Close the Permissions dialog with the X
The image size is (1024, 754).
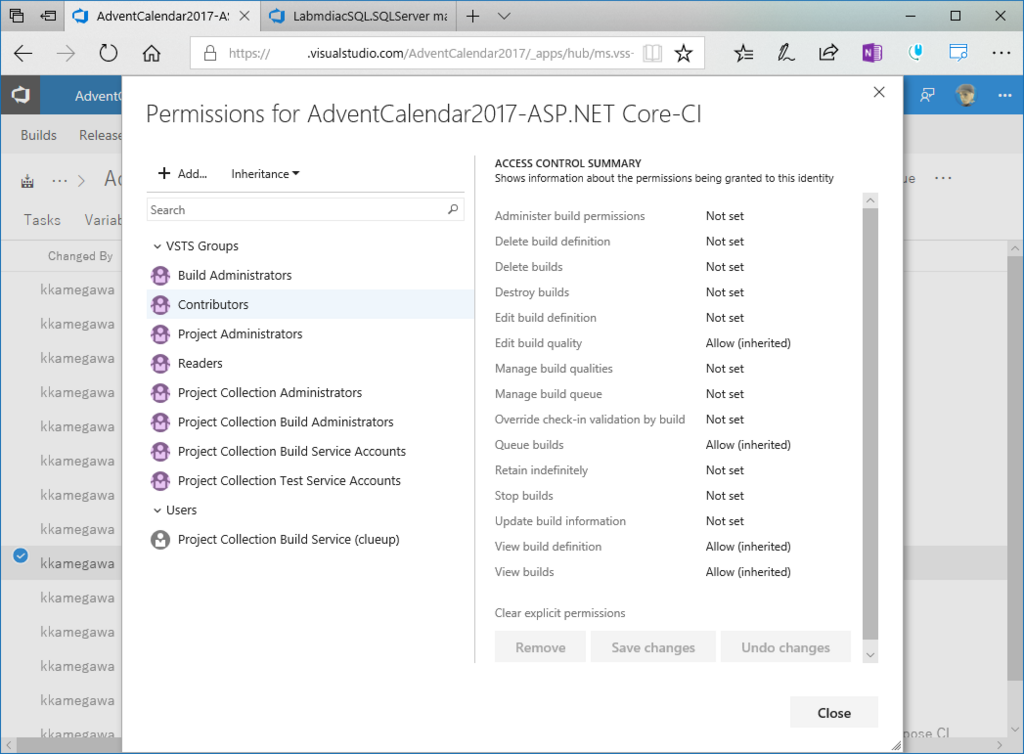[879, 92]
